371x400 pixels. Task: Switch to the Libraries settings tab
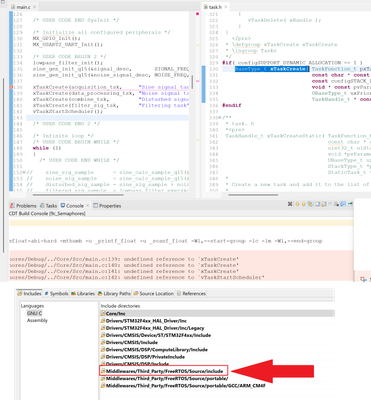point(83,293)
